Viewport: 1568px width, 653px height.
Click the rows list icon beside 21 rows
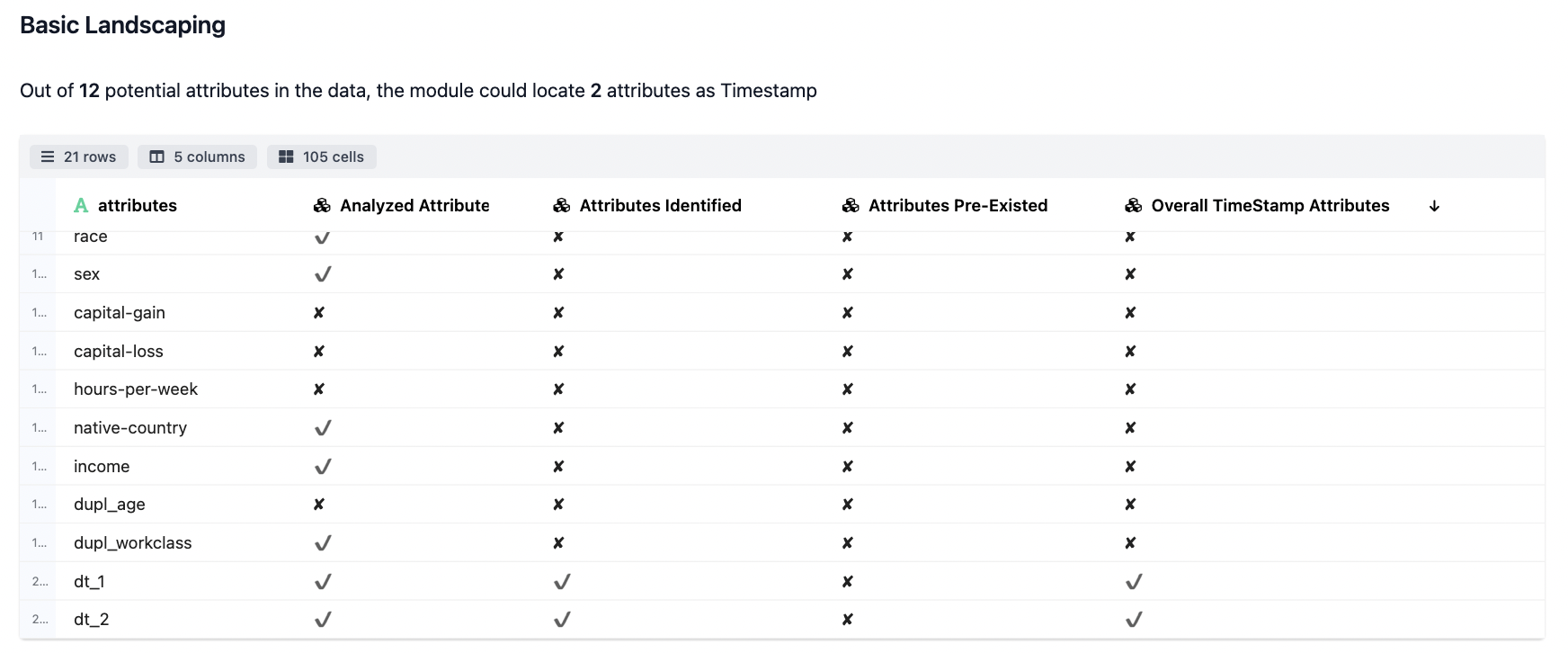[48, 157]
